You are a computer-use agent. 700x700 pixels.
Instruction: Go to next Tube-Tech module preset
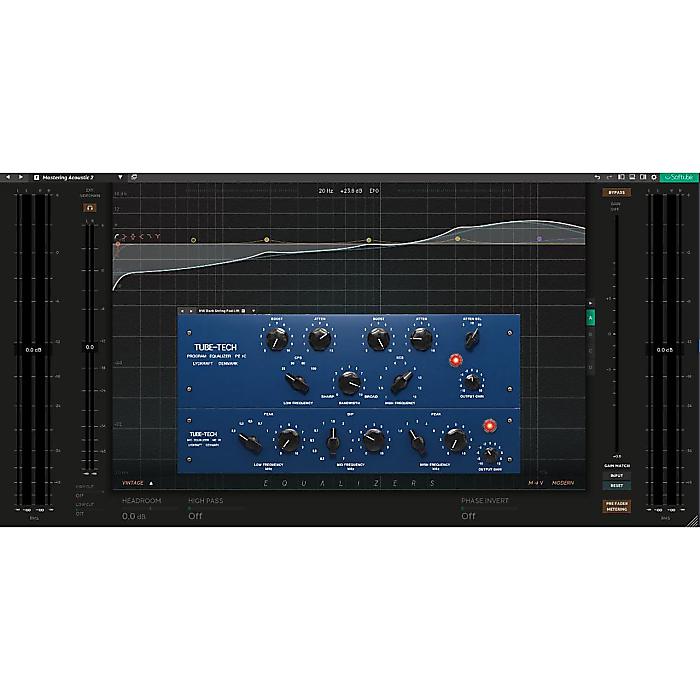191,311
